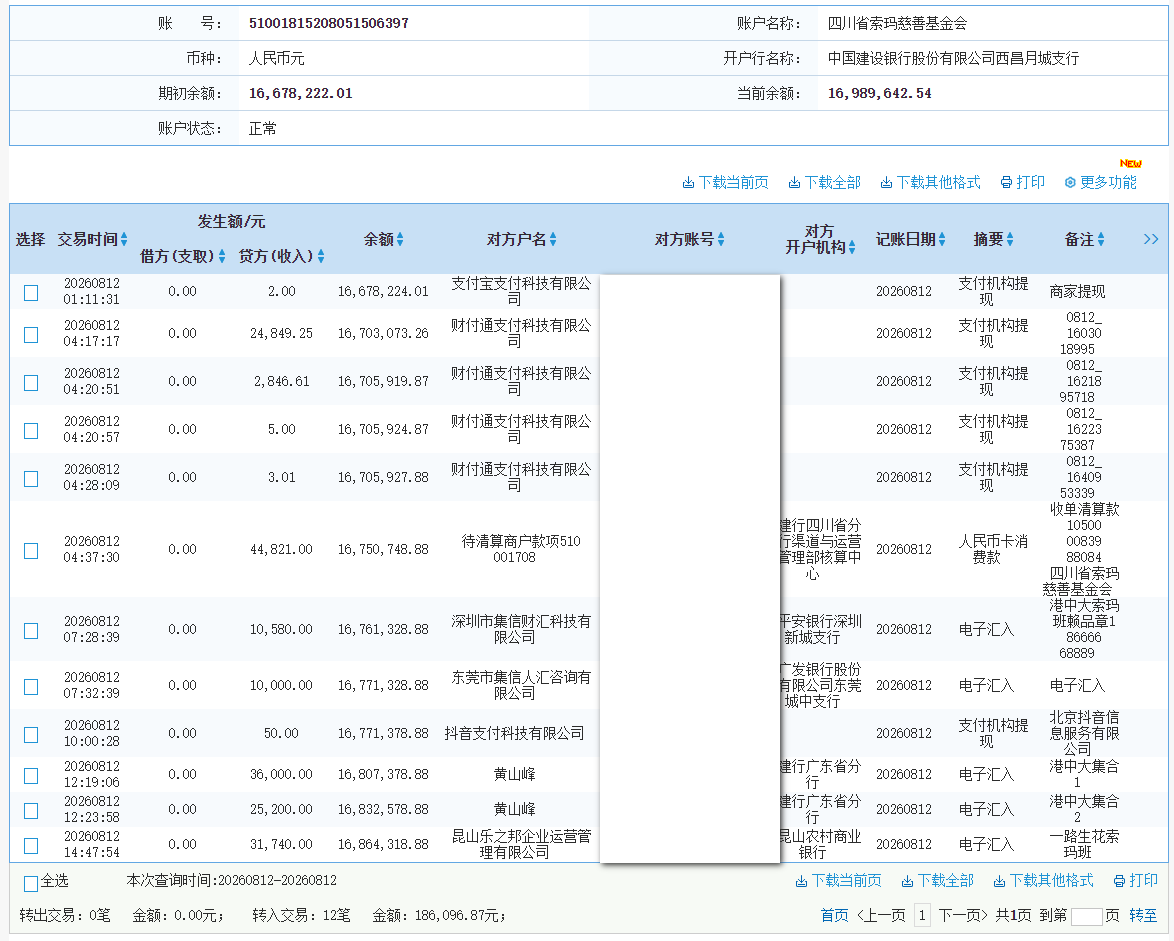Go to 下一页 next page
The width and height of the screenshot is (1174, 941).
pyautogui.click(x=963, y=916)
